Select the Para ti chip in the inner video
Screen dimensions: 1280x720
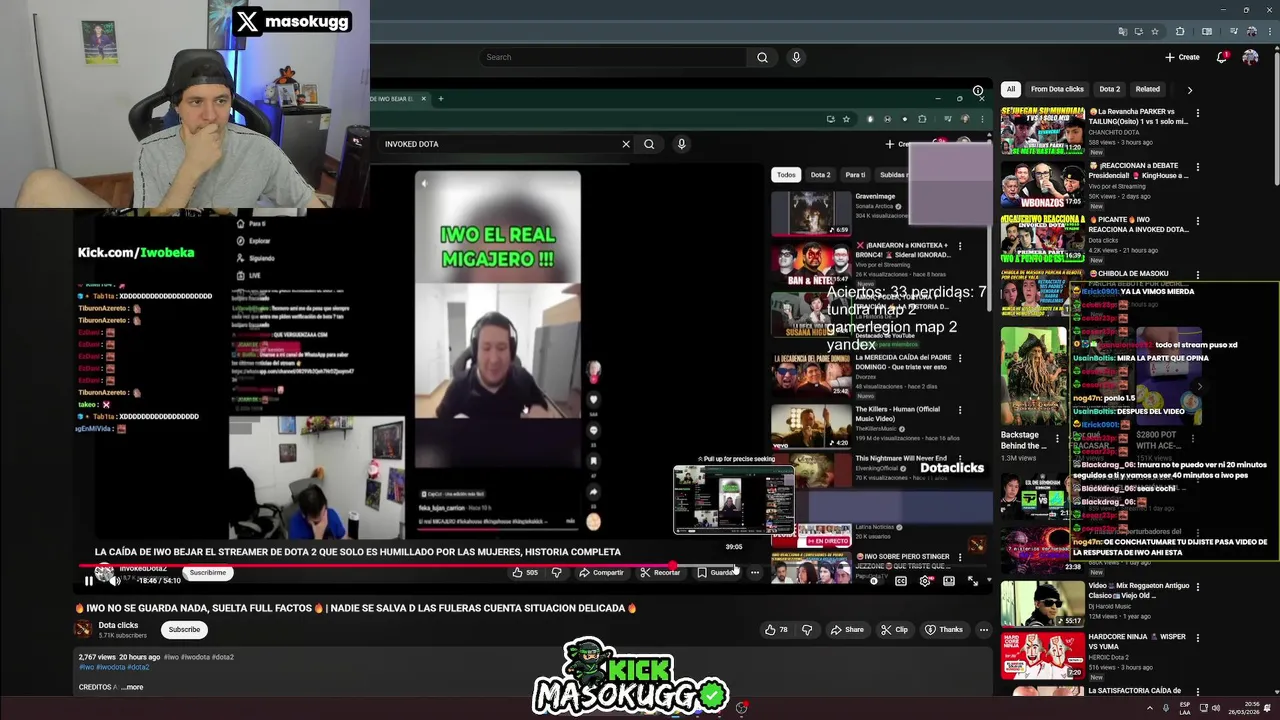pyautogui.click(x=855, y=175)
